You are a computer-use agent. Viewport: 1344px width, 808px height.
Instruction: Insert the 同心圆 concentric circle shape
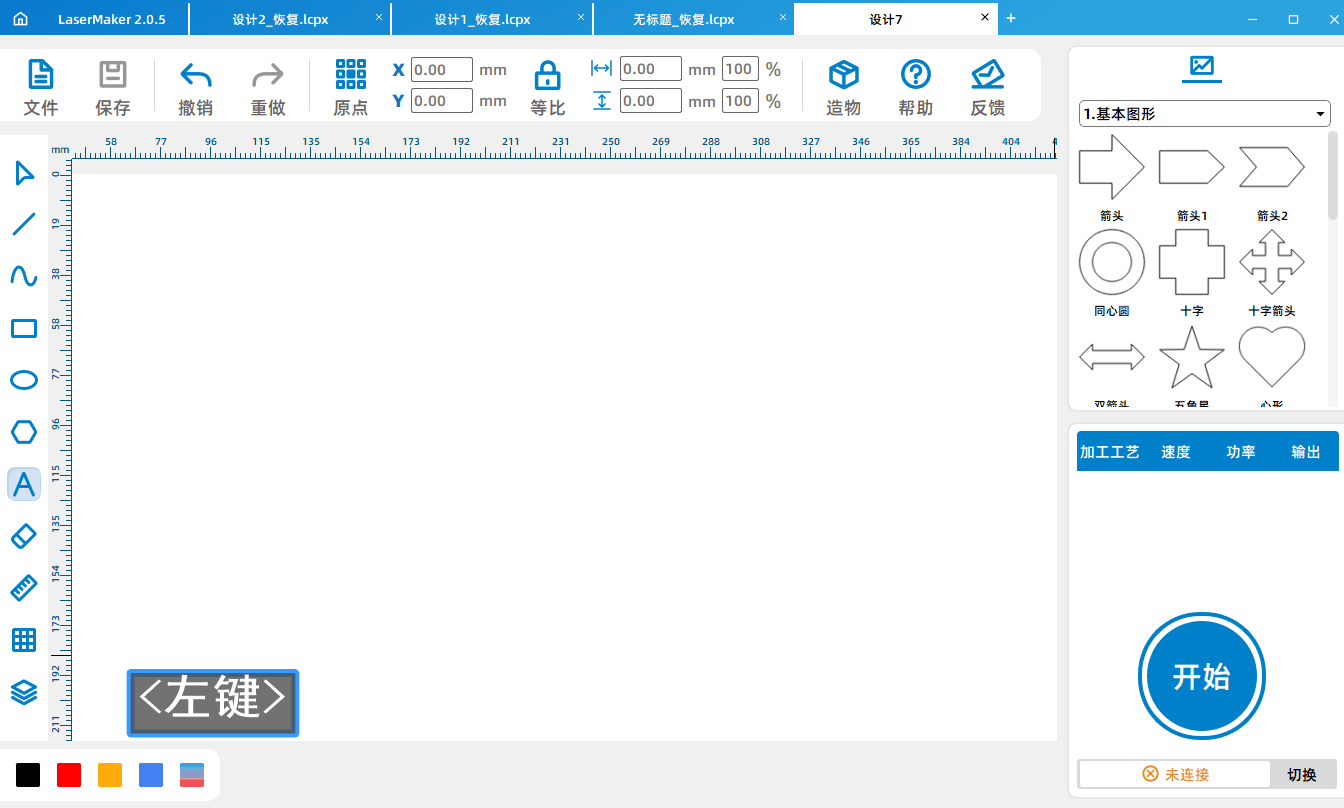[1112, 262]
